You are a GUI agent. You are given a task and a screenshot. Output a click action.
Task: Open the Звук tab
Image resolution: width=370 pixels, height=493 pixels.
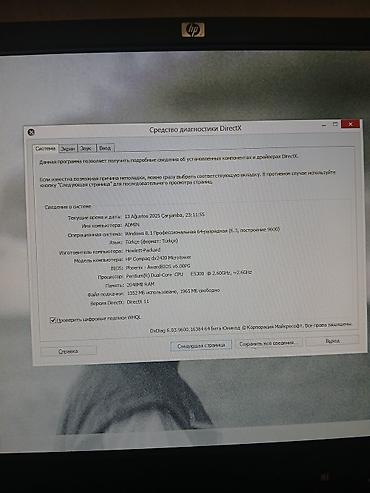86,148
